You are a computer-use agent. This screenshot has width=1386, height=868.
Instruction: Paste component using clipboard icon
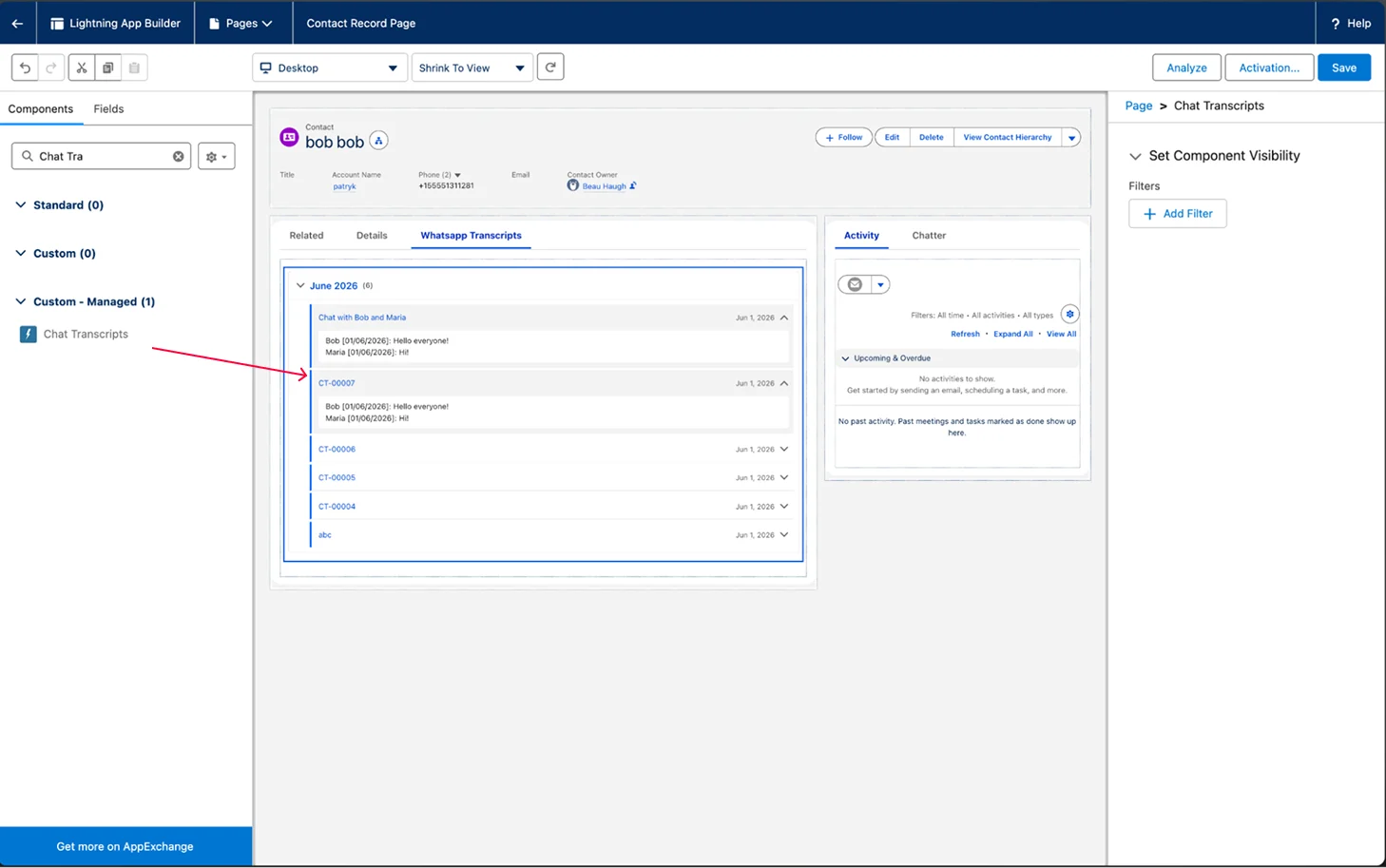(134, 68)
